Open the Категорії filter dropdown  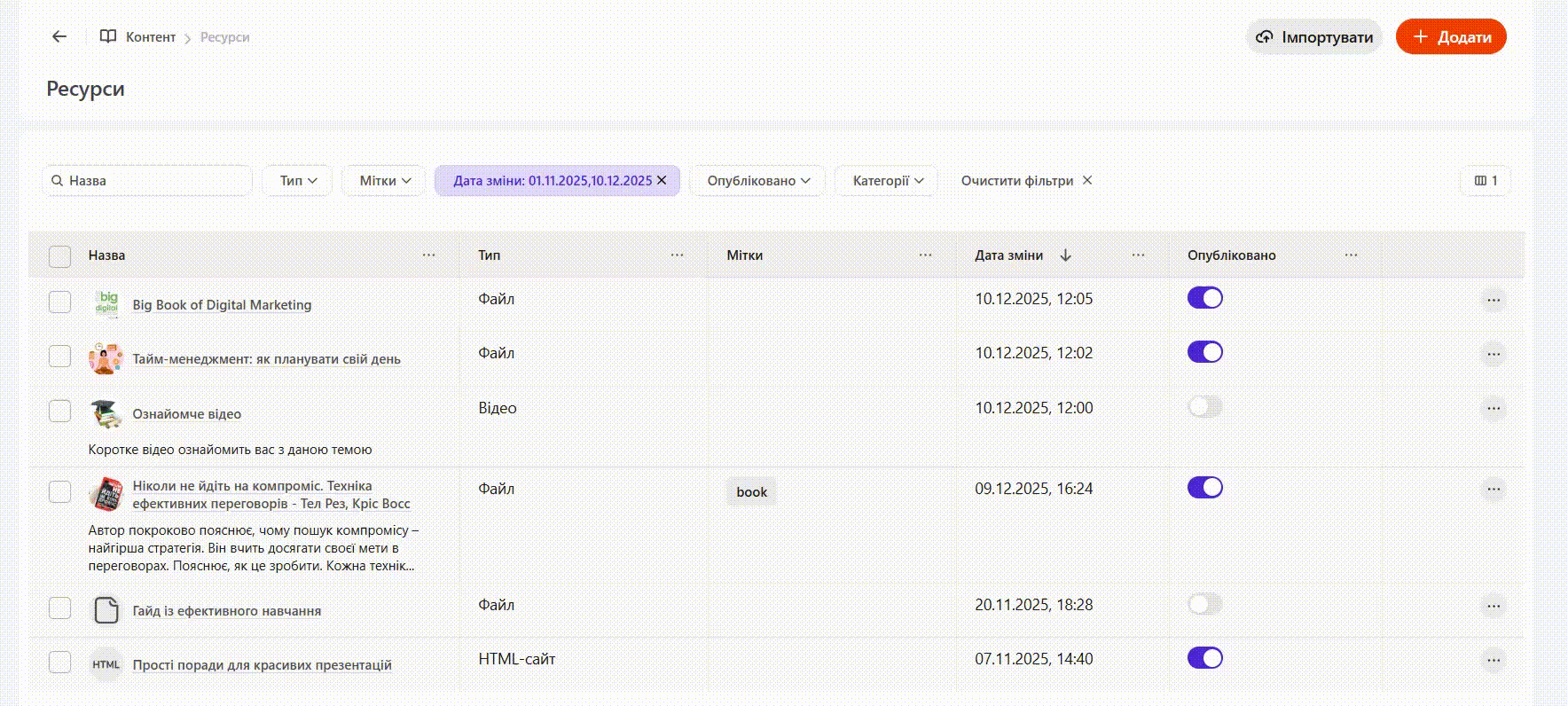[887, 181]
